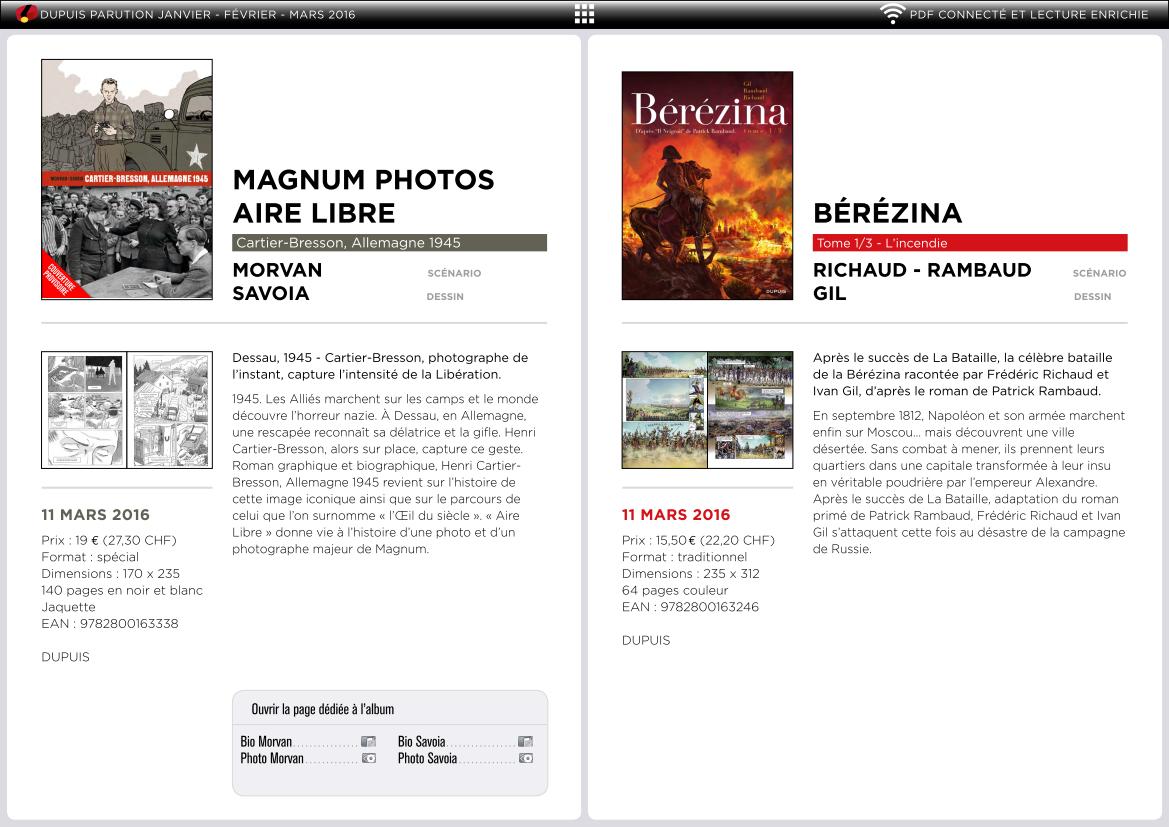Click the 'Magnum Photos Aire Libre' heading
Image resolution: width=1169 pixels, height=827 pixels.
364,196
